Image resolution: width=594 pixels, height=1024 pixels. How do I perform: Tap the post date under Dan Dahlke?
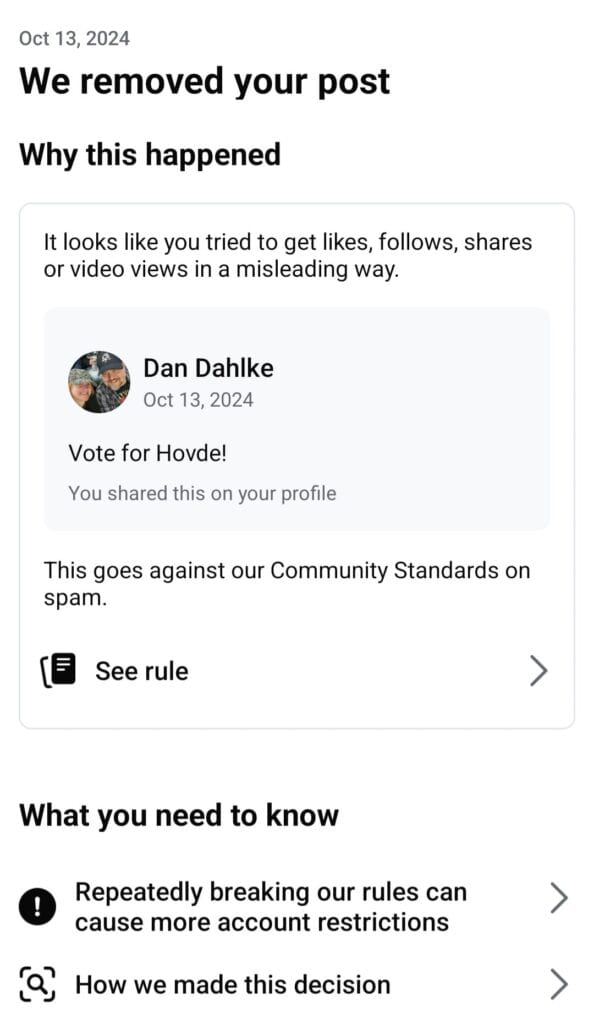(198, 400)
